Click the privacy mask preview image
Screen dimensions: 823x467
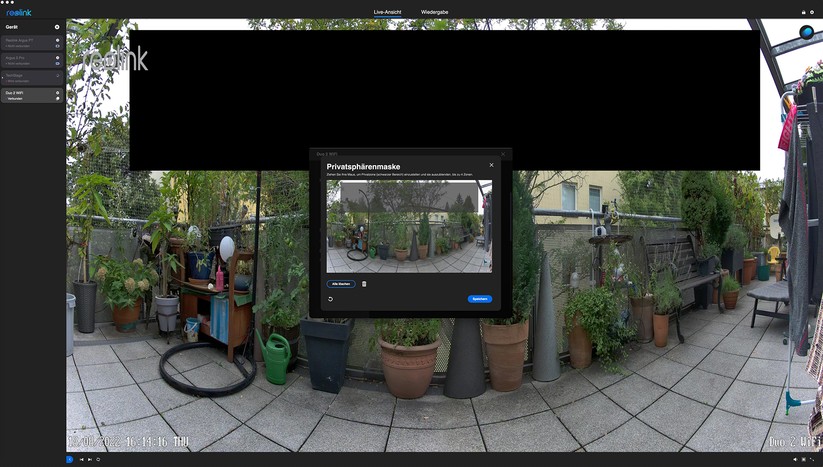[409, 226]
